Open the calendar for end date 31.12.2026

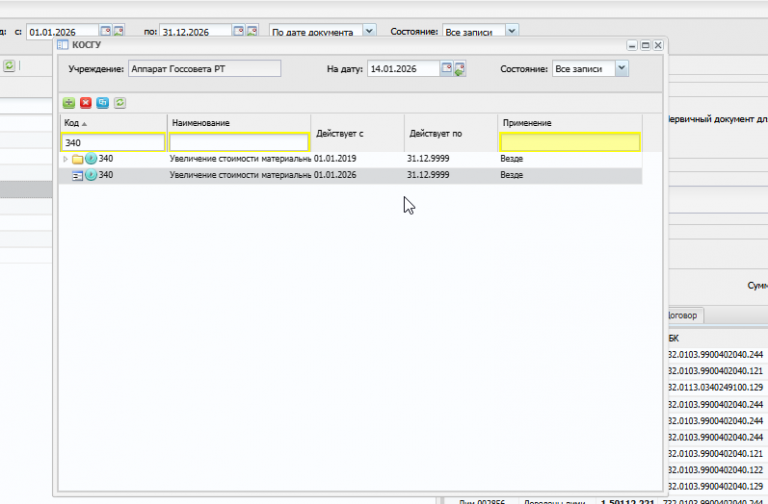click(239, 31)
